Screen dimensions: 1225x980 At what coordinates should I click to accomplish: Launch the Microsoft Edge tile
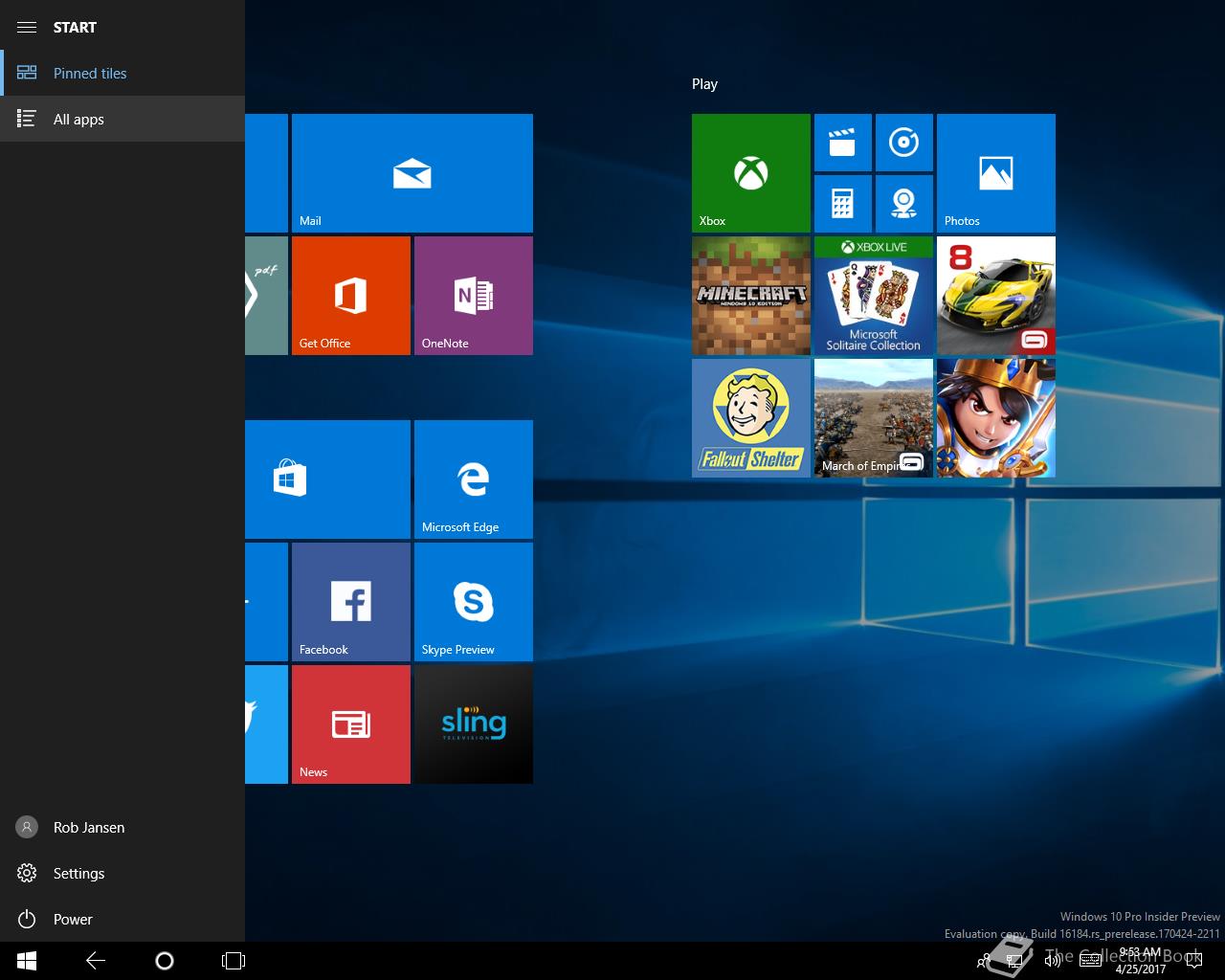(x=474, y=479)
